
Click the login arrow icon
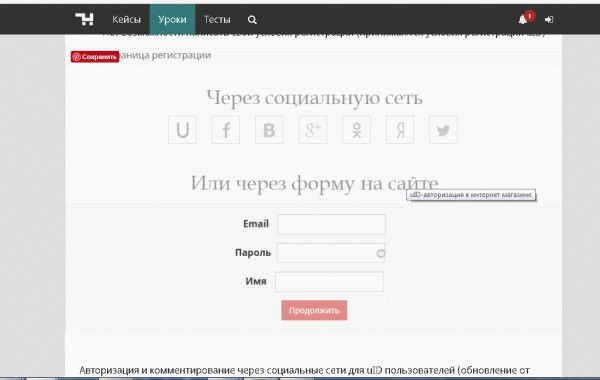coord(549,20)
